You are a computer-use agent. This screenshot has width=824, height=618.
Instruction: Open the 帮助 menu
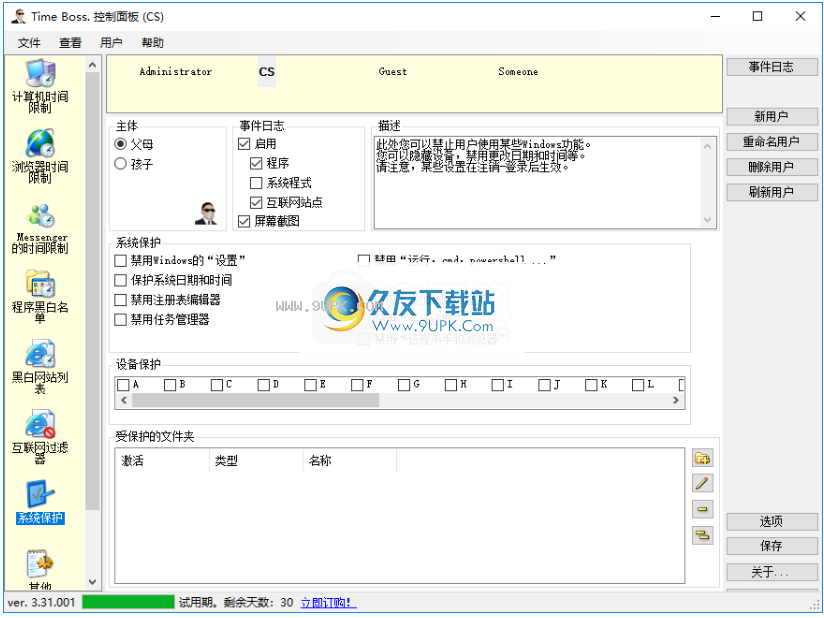(152, 43)
